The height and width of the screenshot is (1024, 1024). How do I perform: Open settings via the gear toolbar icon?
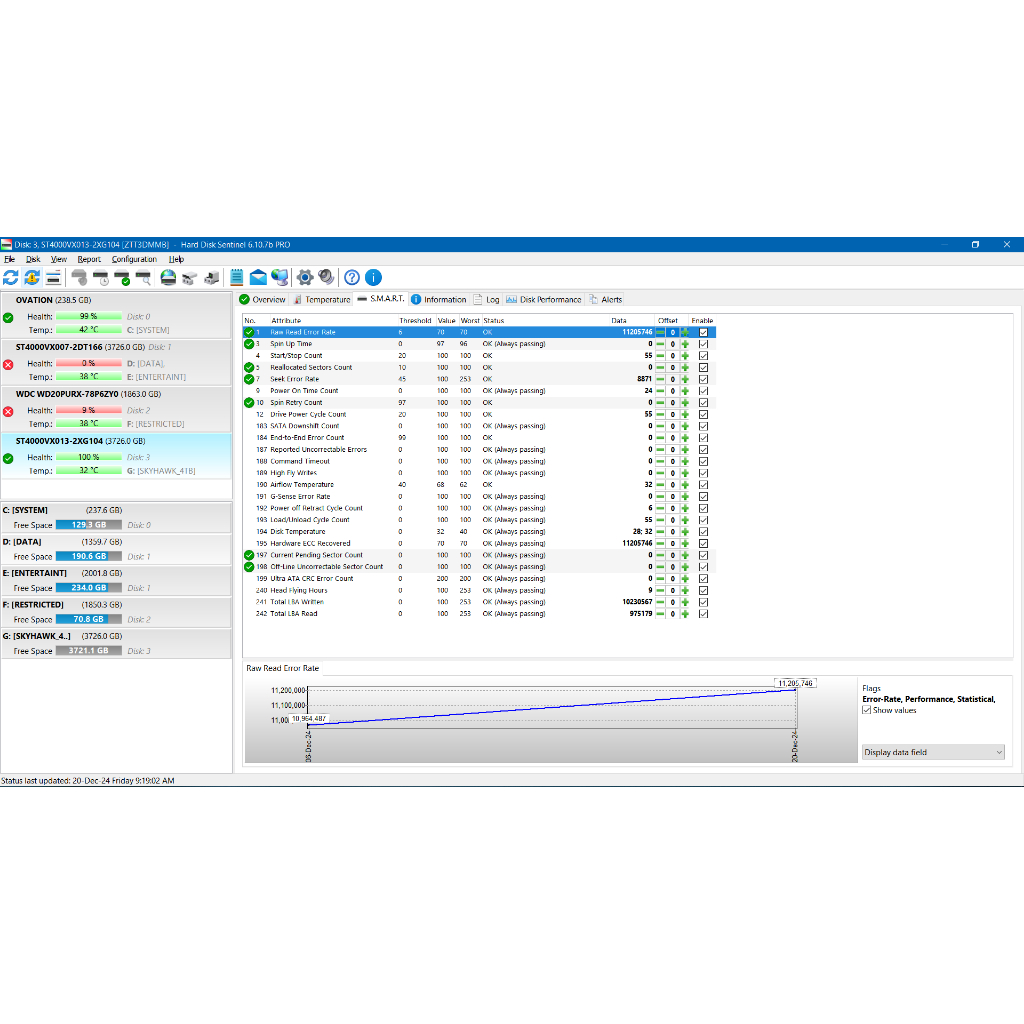[x=305, y=278]
